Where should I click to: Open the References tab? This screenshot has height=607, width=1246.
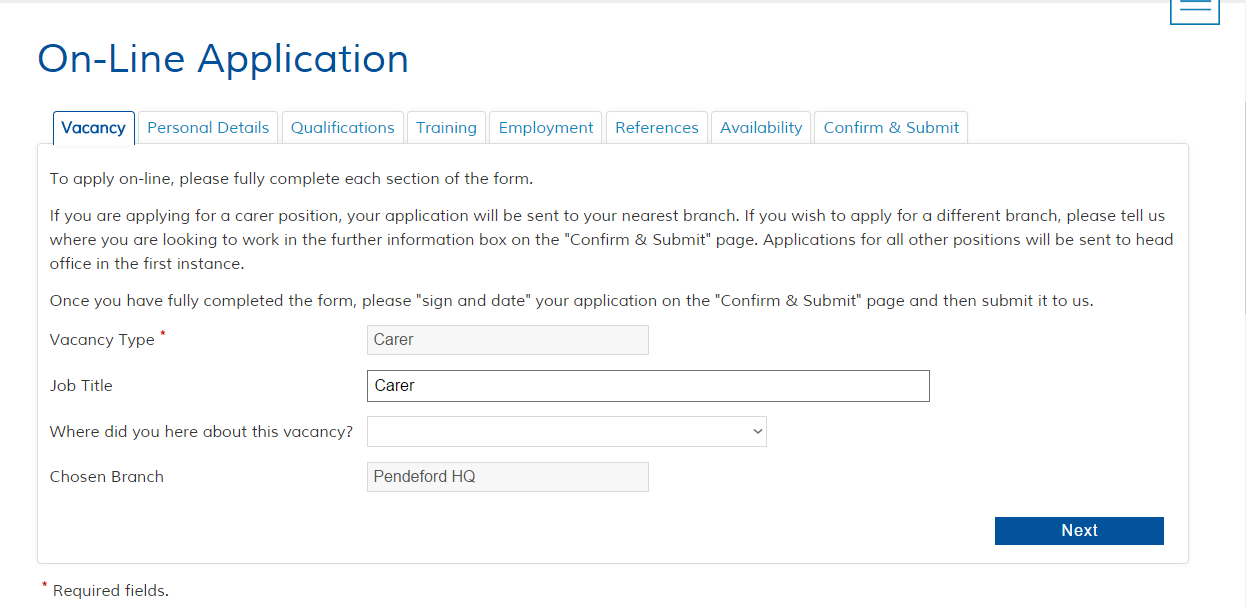click(x=657, y=128)
